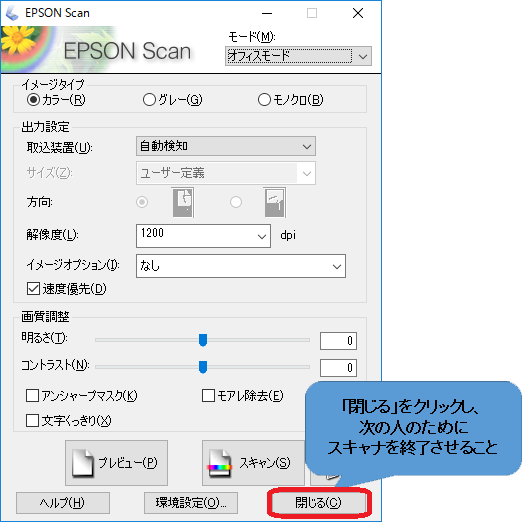Click the 明るさ(T) brightness slider handle
This screenshot has height=522, width=526.
[203, 340]
